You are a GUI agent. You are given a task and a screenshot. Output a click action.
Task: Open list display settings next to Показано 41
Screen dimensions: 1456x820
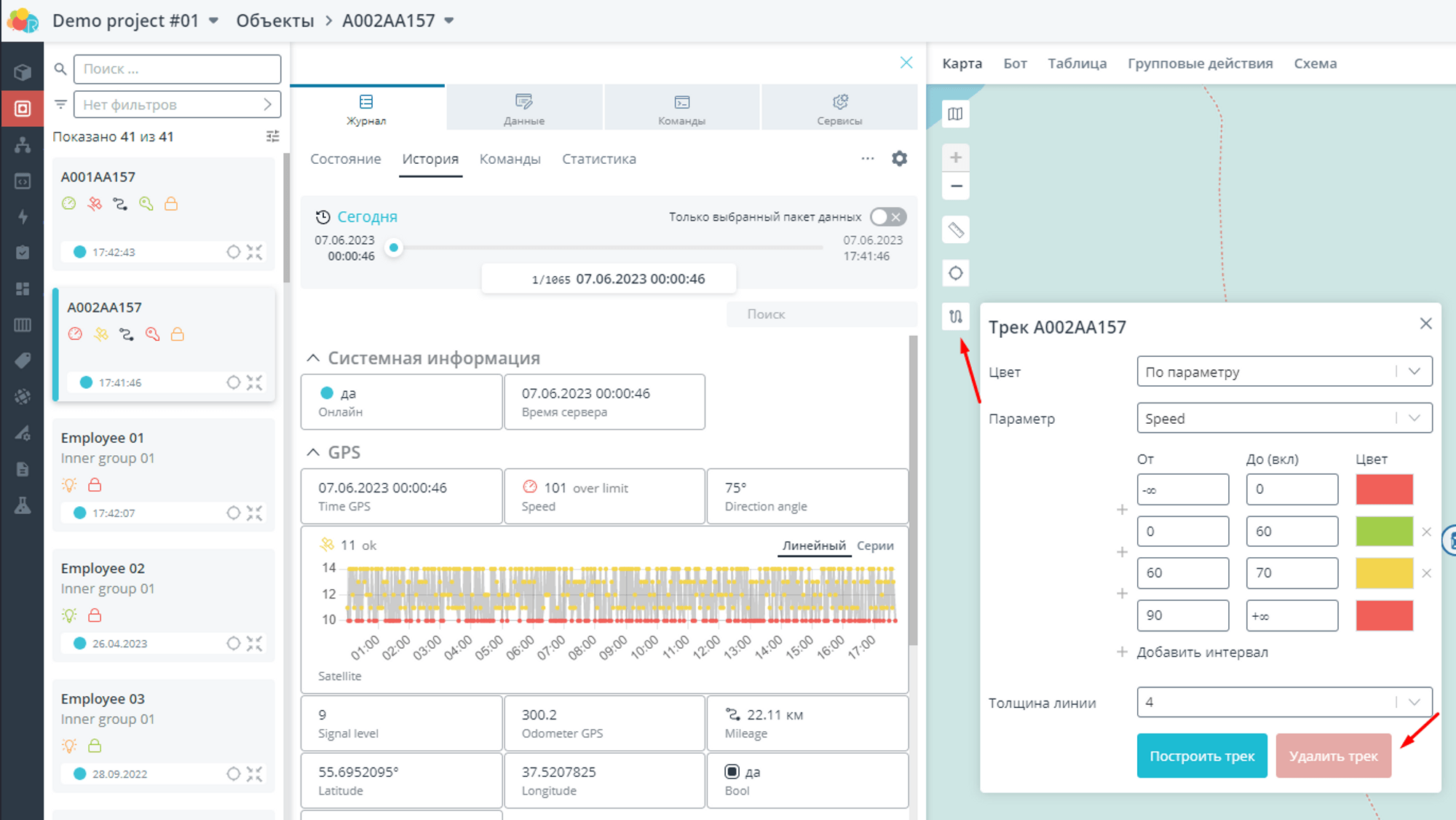click(x=272, y=136)
